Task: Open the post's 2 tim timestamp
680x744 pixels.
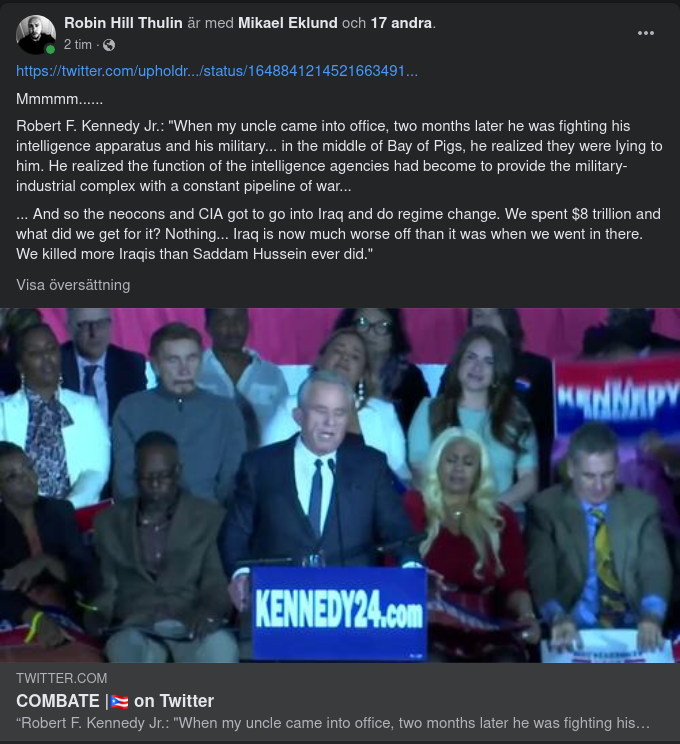Action: (78, 45)
